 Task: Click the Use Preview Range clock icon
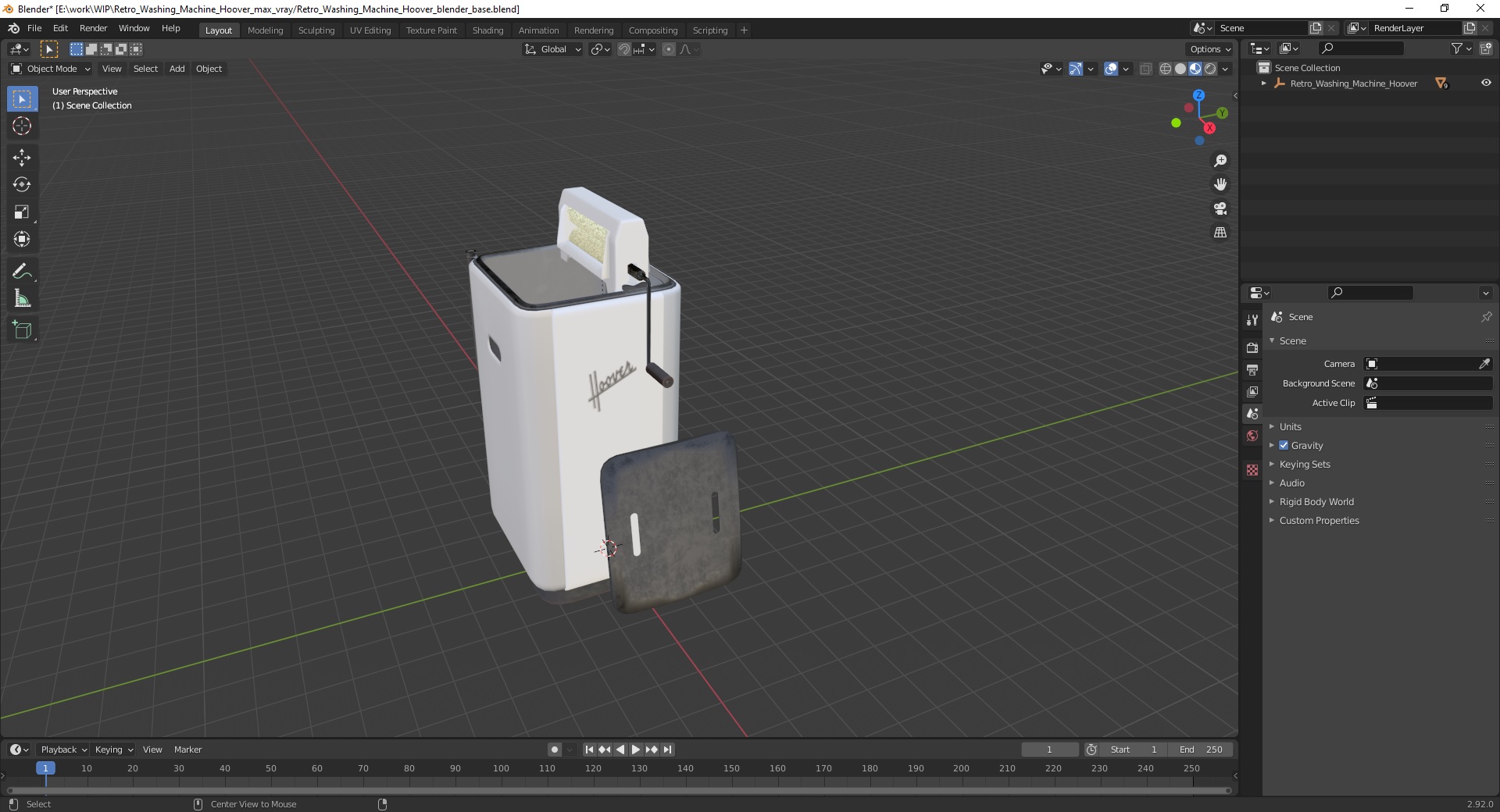[1091, 750]
